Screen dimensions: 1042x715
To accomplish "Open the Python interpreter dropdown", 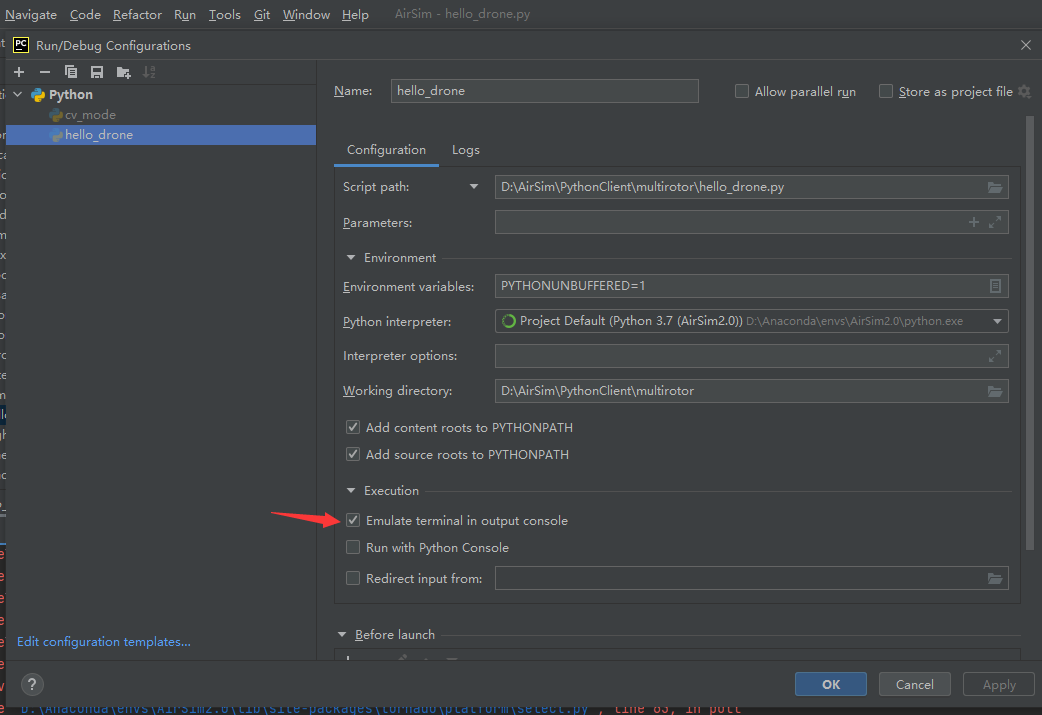I will (x=997, y=322).
